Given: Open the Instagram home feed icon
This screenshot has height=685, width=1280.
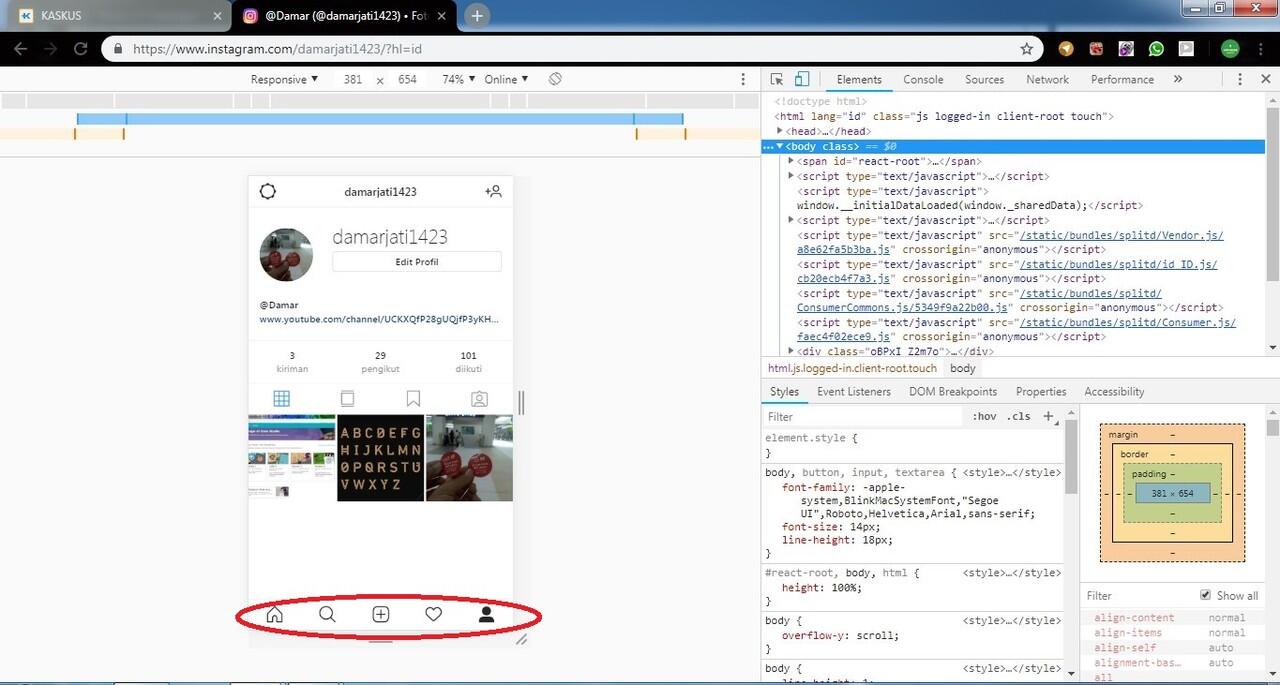Looking at the screenshot, I should point(275,614).
